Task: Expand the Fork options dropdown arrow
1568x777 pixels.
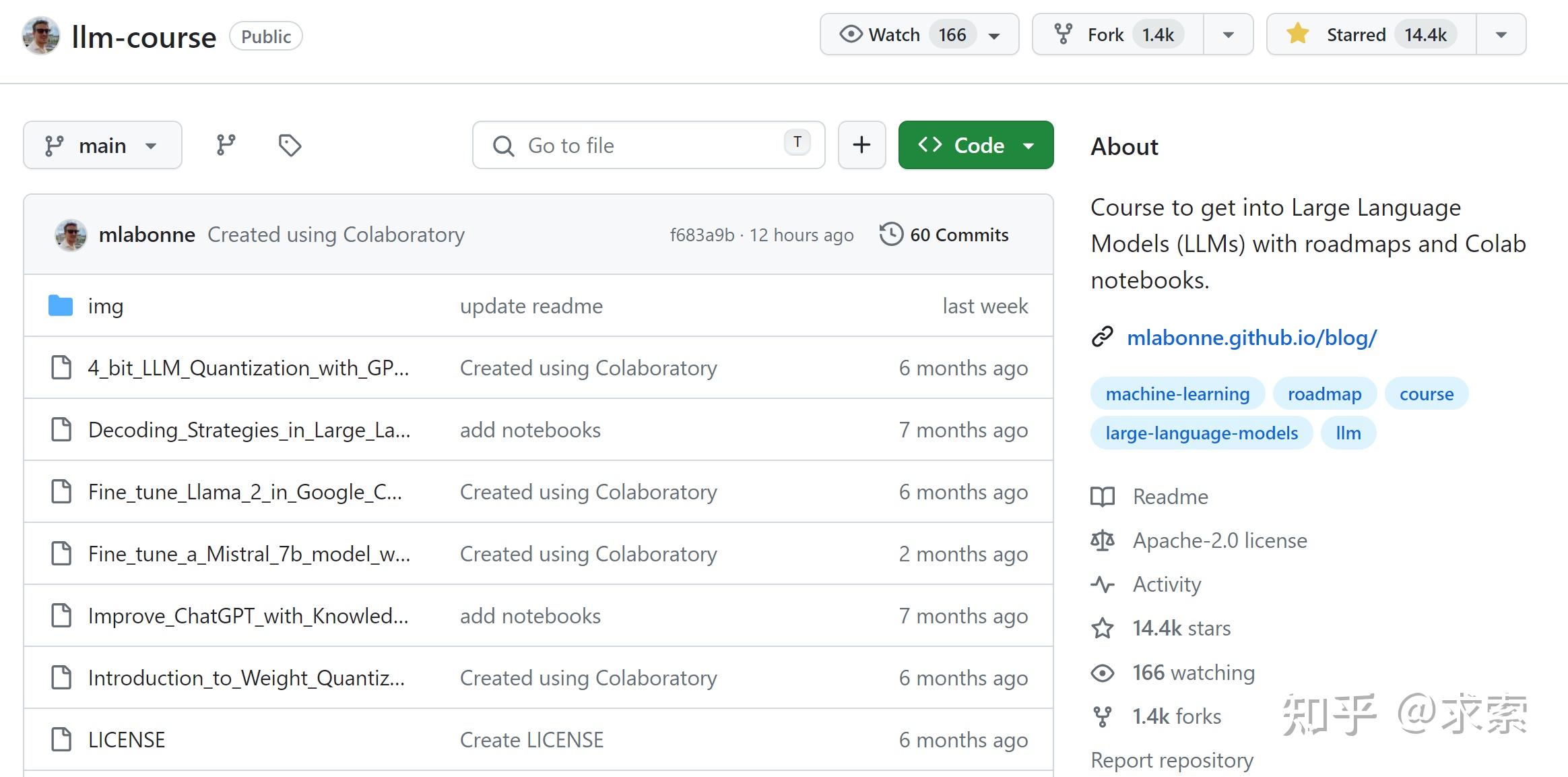Action: pos(1228,34)
